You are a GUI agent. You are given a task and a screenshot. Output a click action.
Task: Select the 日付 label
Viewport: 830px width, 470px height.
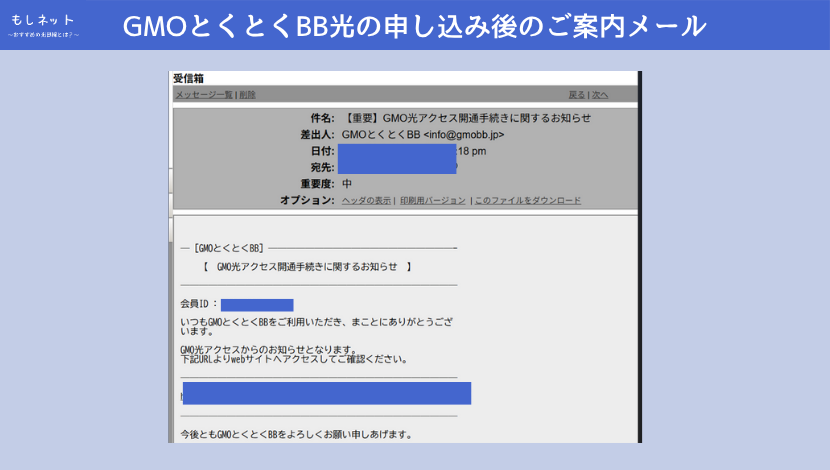click(322, 151)
